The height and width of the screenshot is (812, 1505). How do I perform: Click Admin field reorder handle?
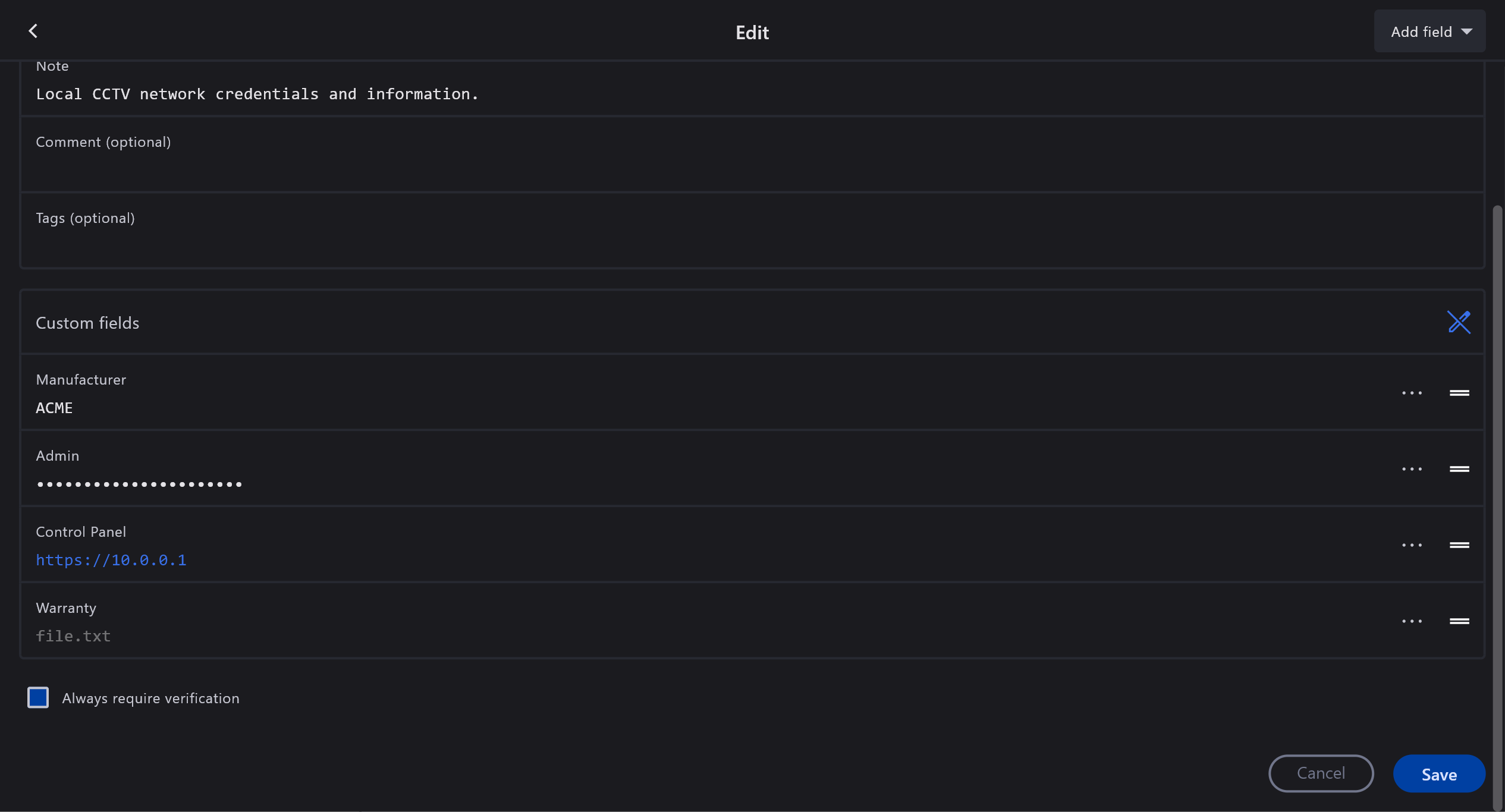1459,469
